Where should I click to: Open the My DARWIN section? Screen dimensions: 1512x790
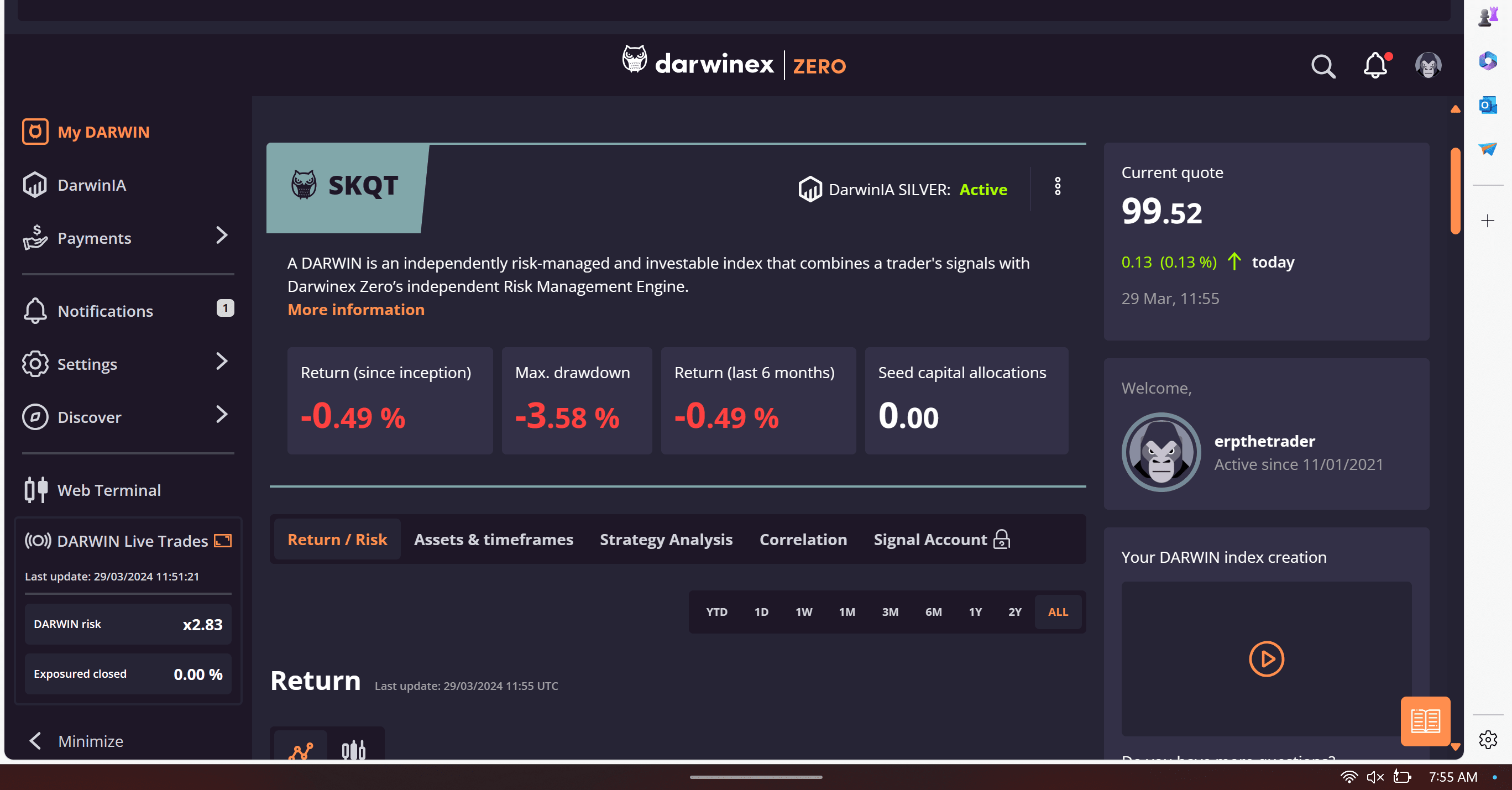coord(103,132)
